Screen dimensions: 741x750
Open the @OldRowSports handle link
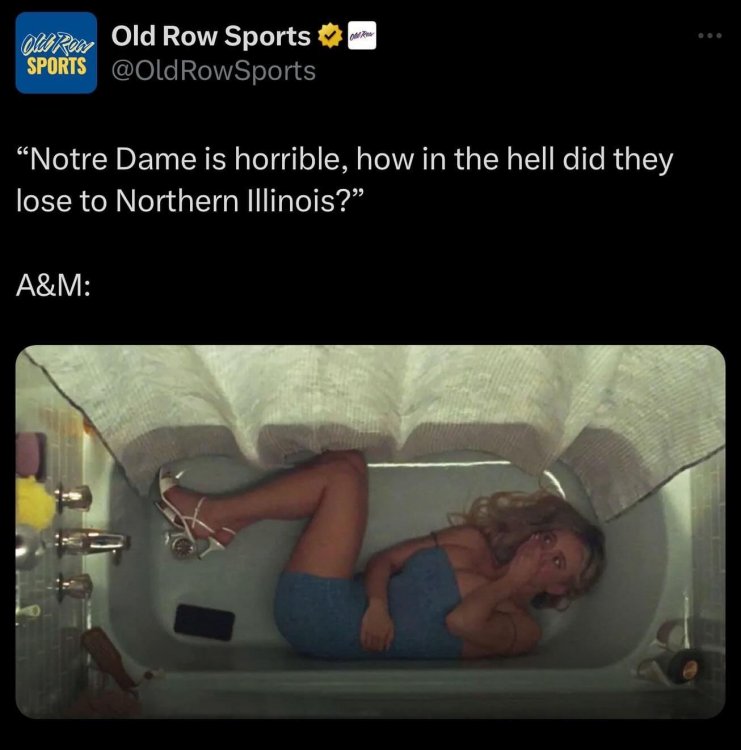[213, 71]
